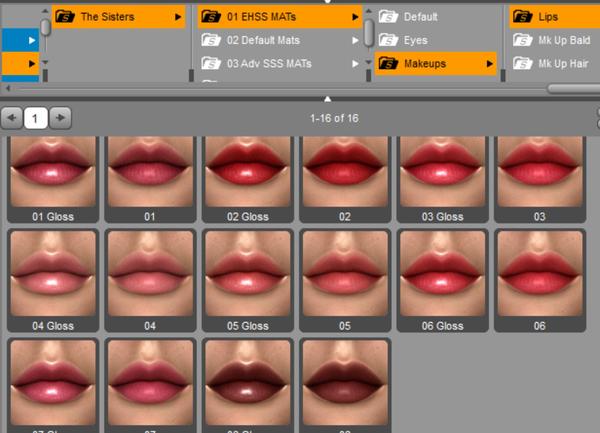
Task: Click the Mk Up Bald folder icon
Action: tap(522, 40)
